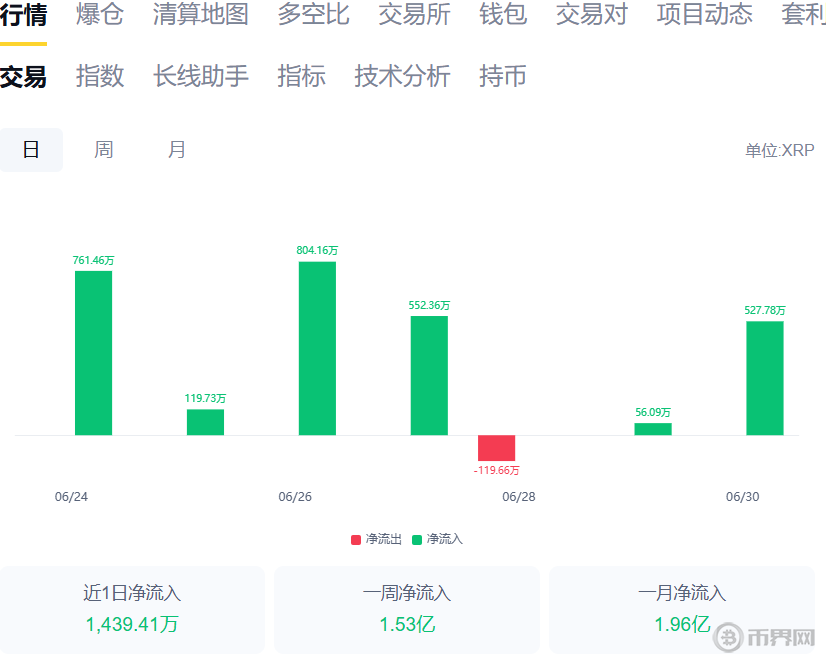Switch to 项目动态 tab
The image size is (826, 665).
point(704,15)
